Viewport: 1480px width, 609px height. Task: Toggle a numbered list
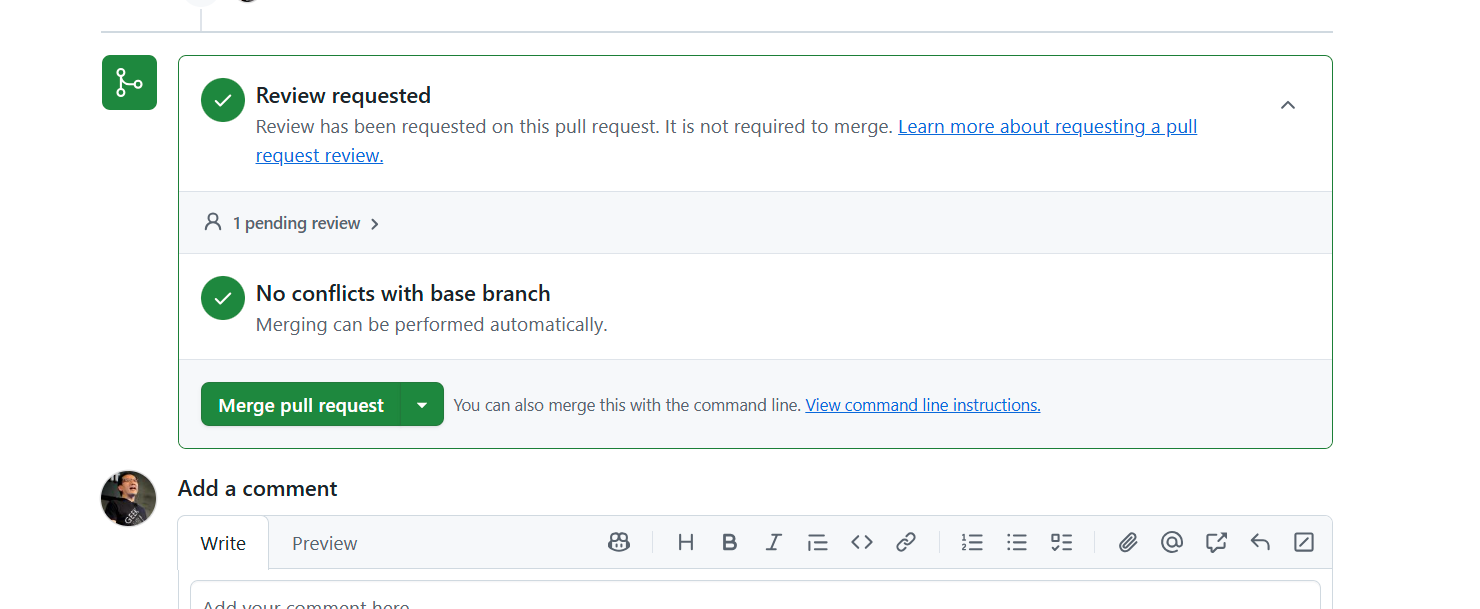(972, 541)
